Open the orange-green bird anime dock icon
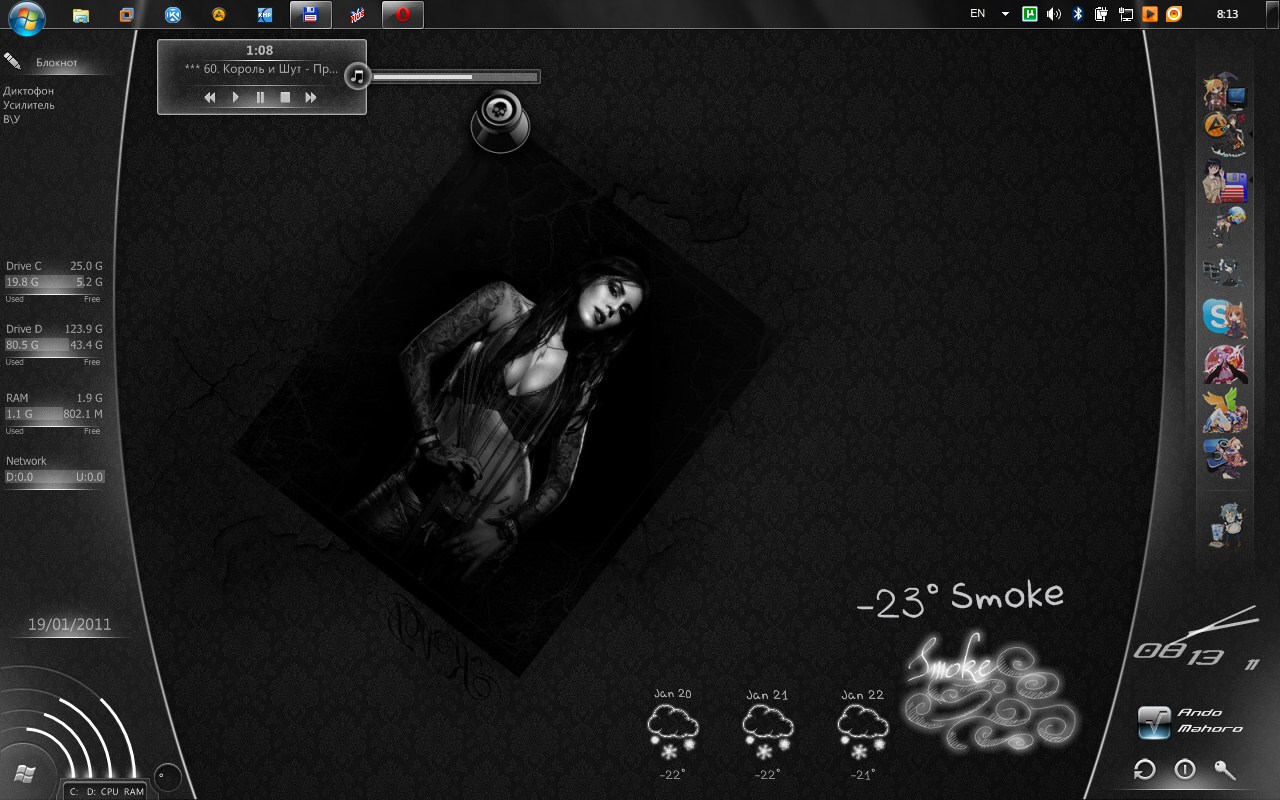The width and height of the screenshot is (1280, 800). (x=1225, y=412)
